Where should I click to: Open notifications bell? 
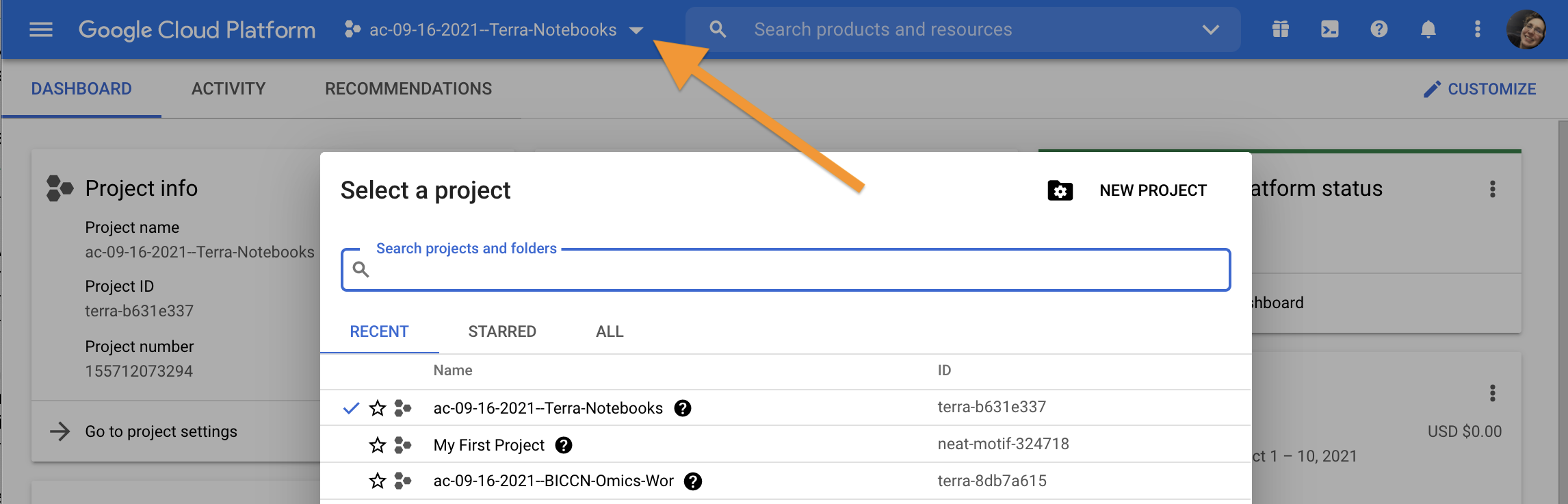pos(1428,29)
